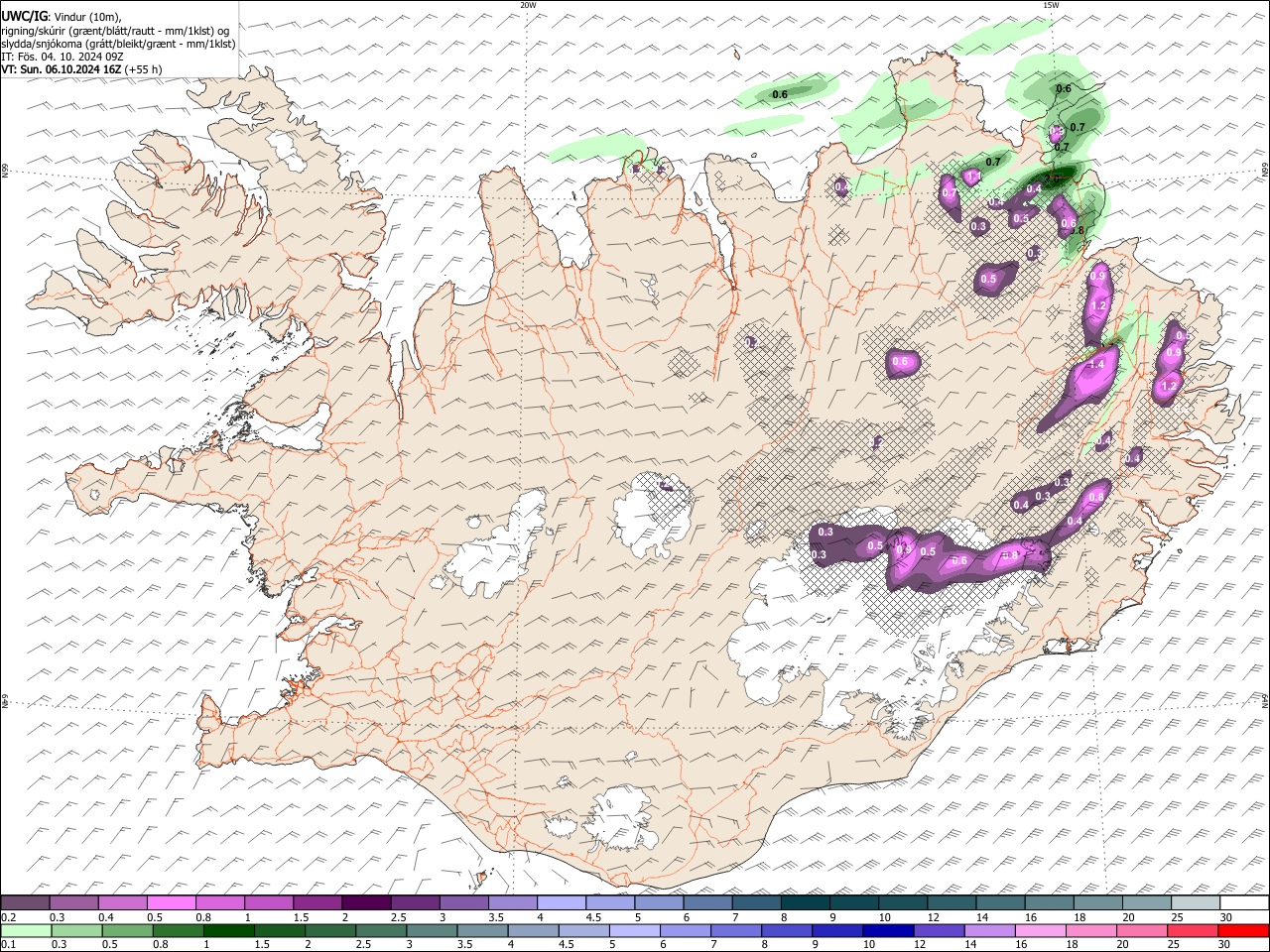Select the pale green 0.1 swatch, lower legend row
The width and height of the screenshot is (1270, 952).
coord(26,931)
